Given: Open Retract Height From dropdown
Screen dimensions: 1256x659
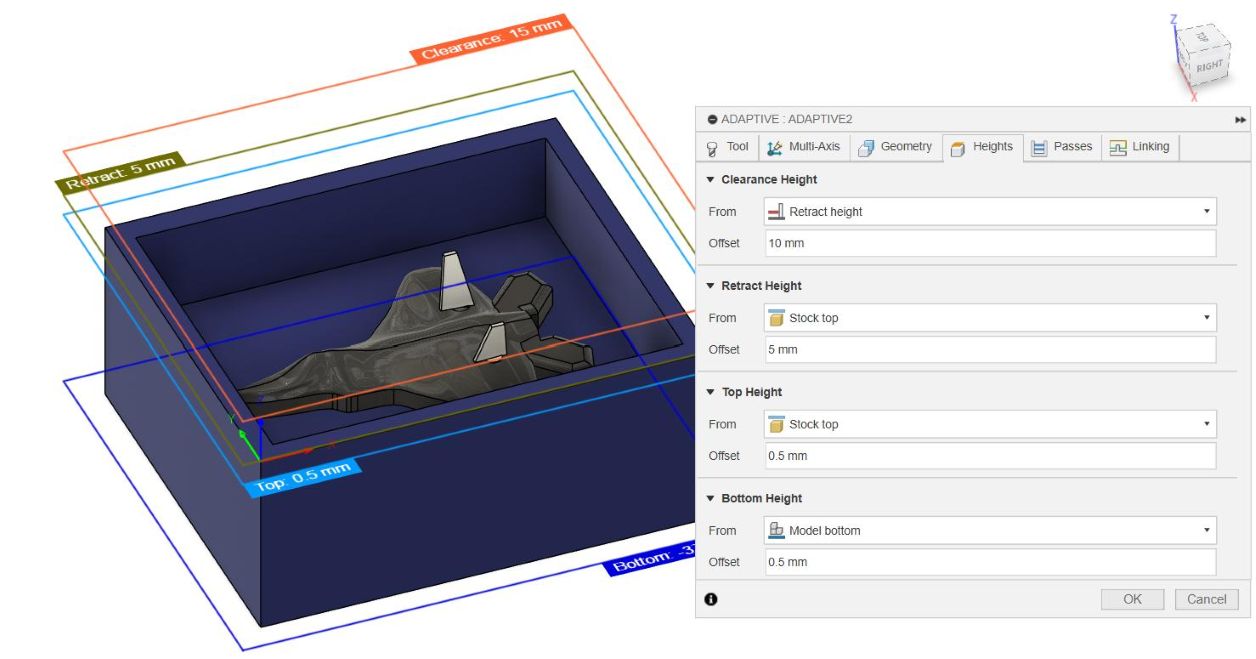Looking at the screenshot, I should click(990, 318).
